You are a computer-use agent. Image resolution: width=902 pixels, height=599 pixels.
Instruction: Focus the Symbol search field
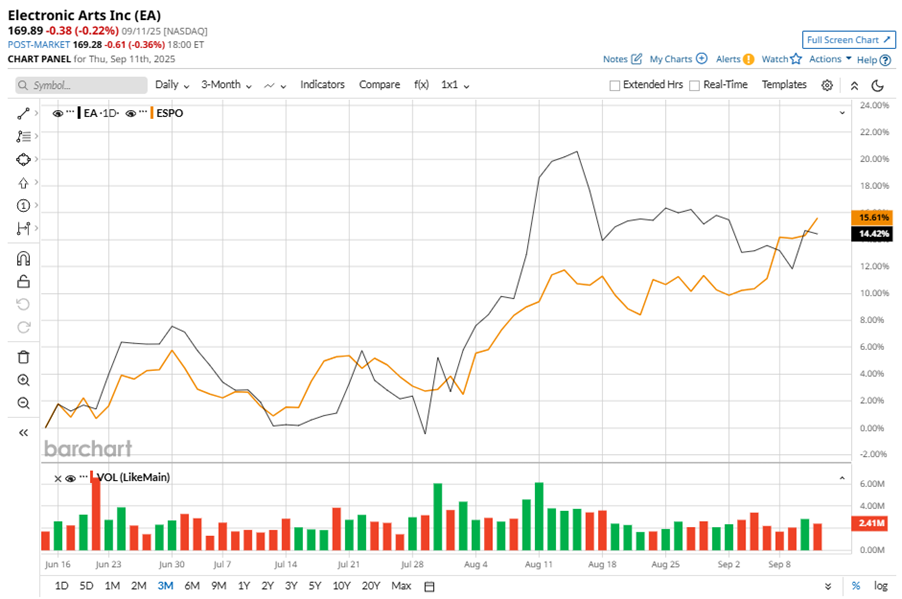point(81,85)
